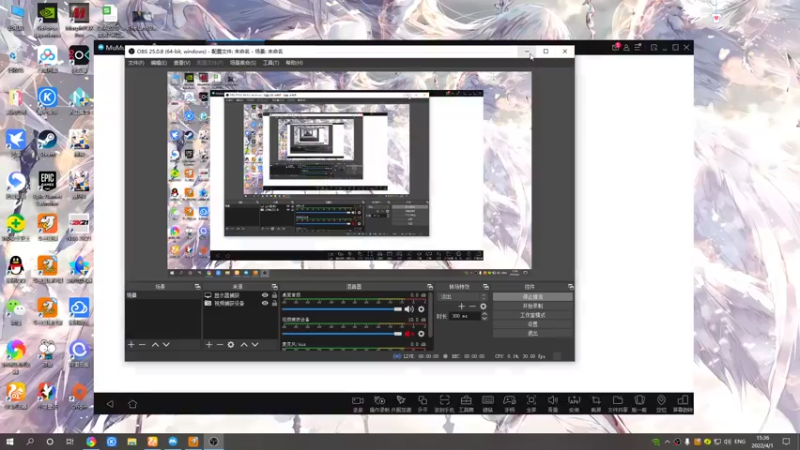Add a new source with plus icon
Viewport: 800px width, 450px height.
click(209, 345)
